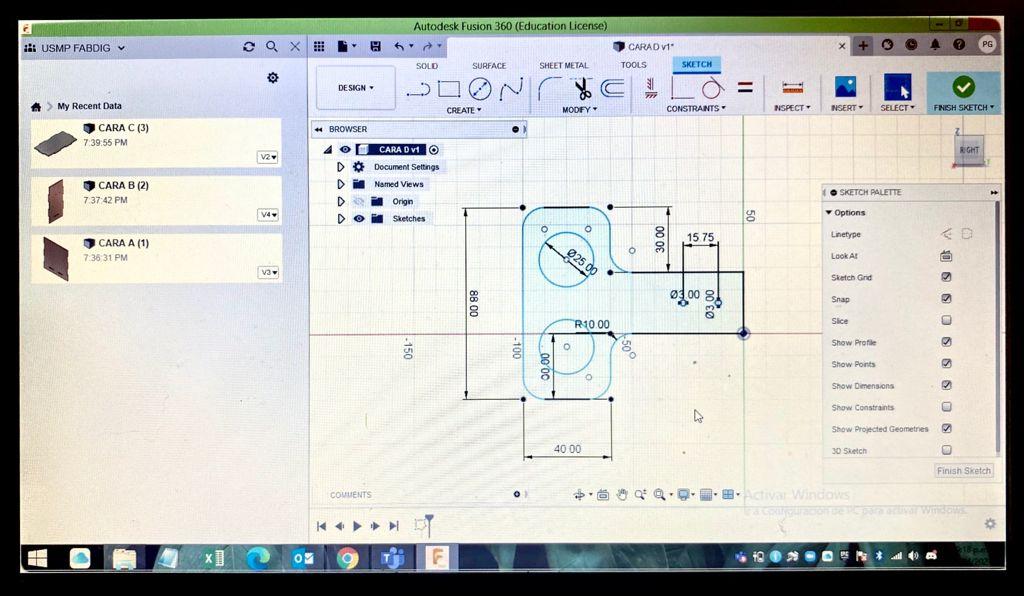
Task: Enable the Slice checkbox
Action: 946,320
